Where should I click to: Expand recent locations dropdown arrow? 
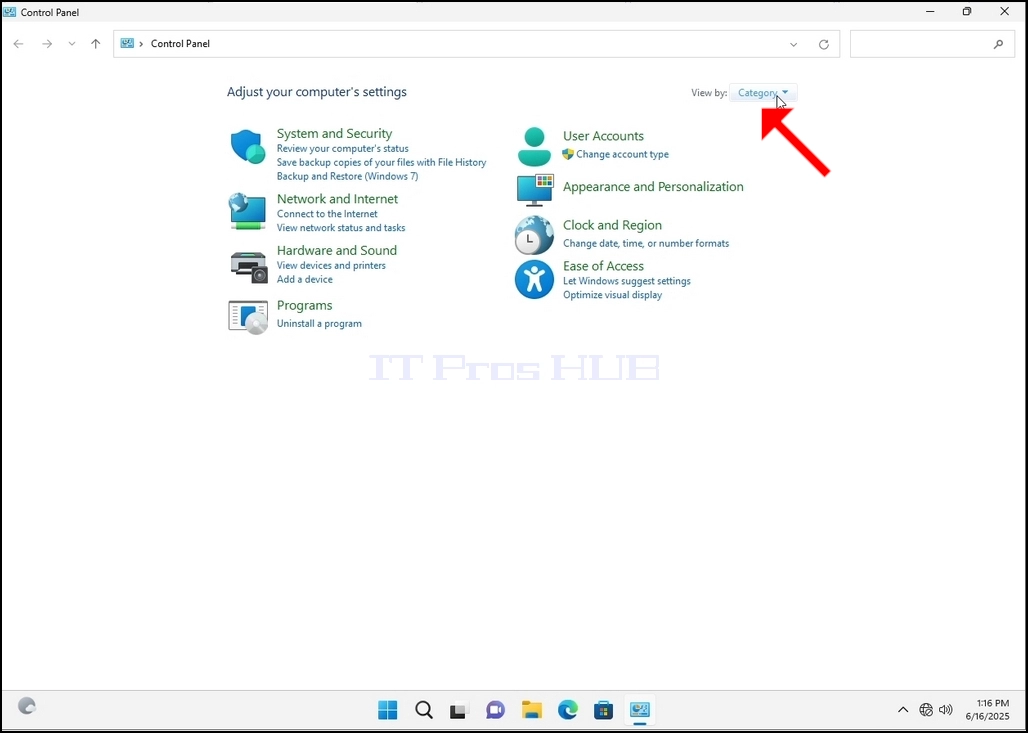click(x=72, y=44)
